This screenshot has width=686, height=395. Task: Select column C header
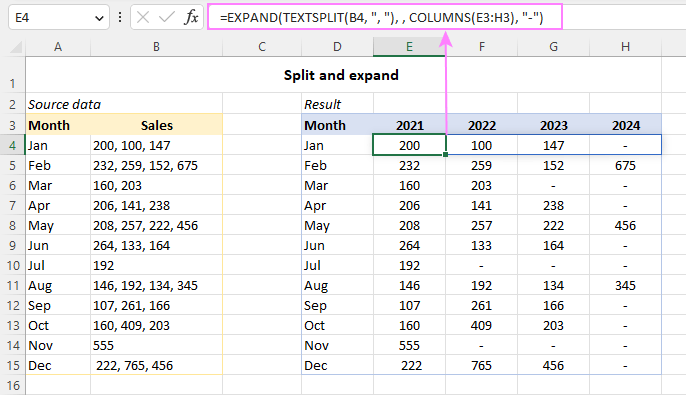[262, 47]
